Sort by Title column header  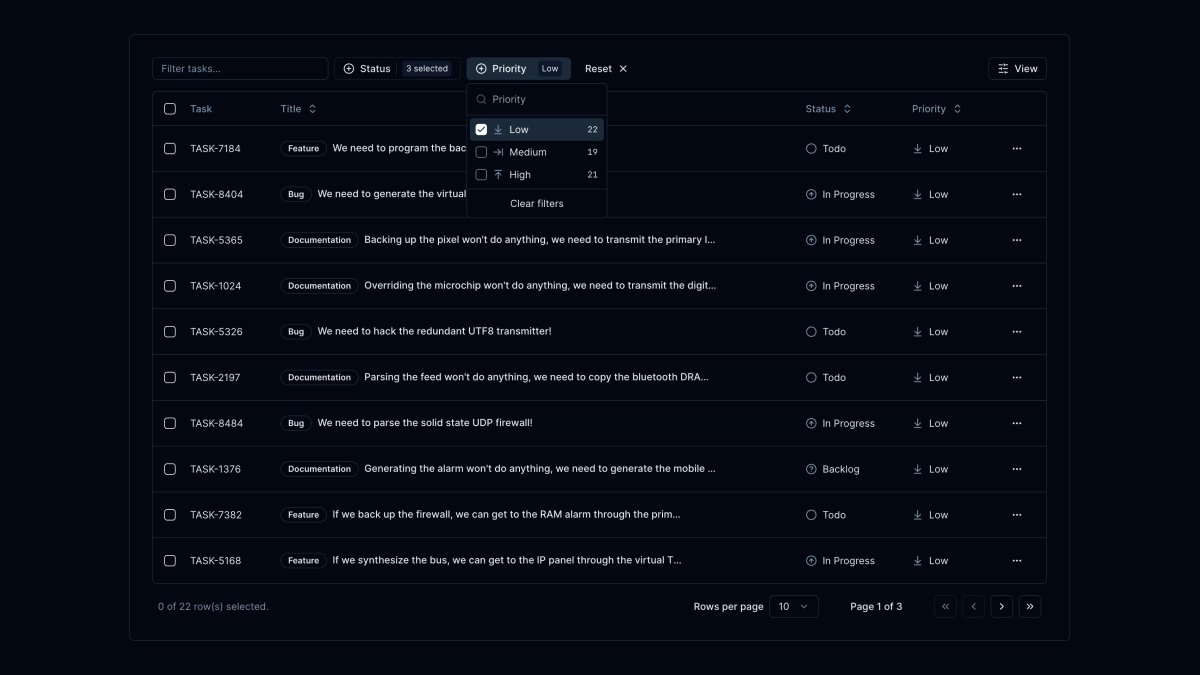tap(298, 109)
